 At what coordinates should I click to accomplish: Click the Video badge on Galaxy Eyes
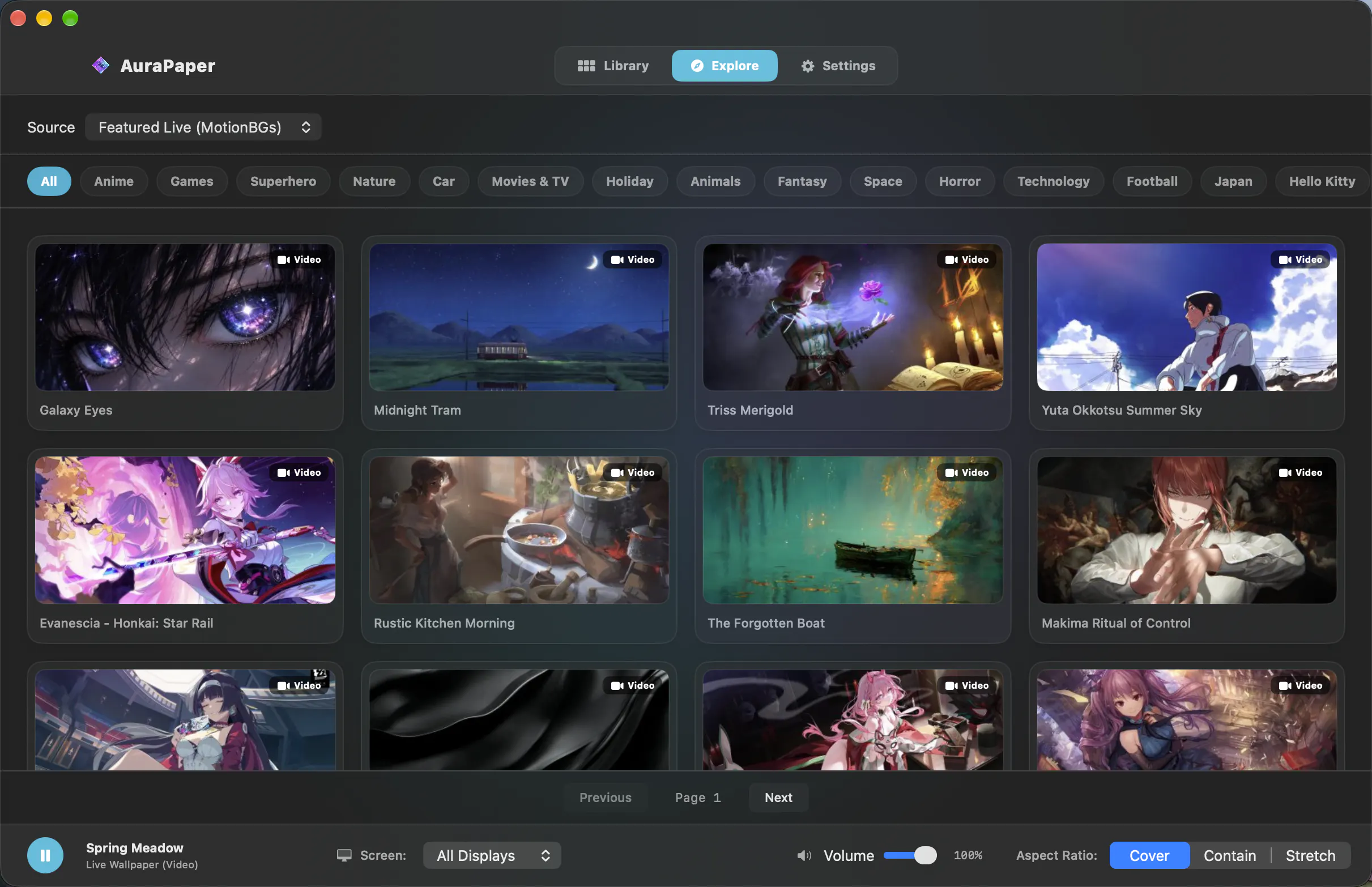pos(299,260)
